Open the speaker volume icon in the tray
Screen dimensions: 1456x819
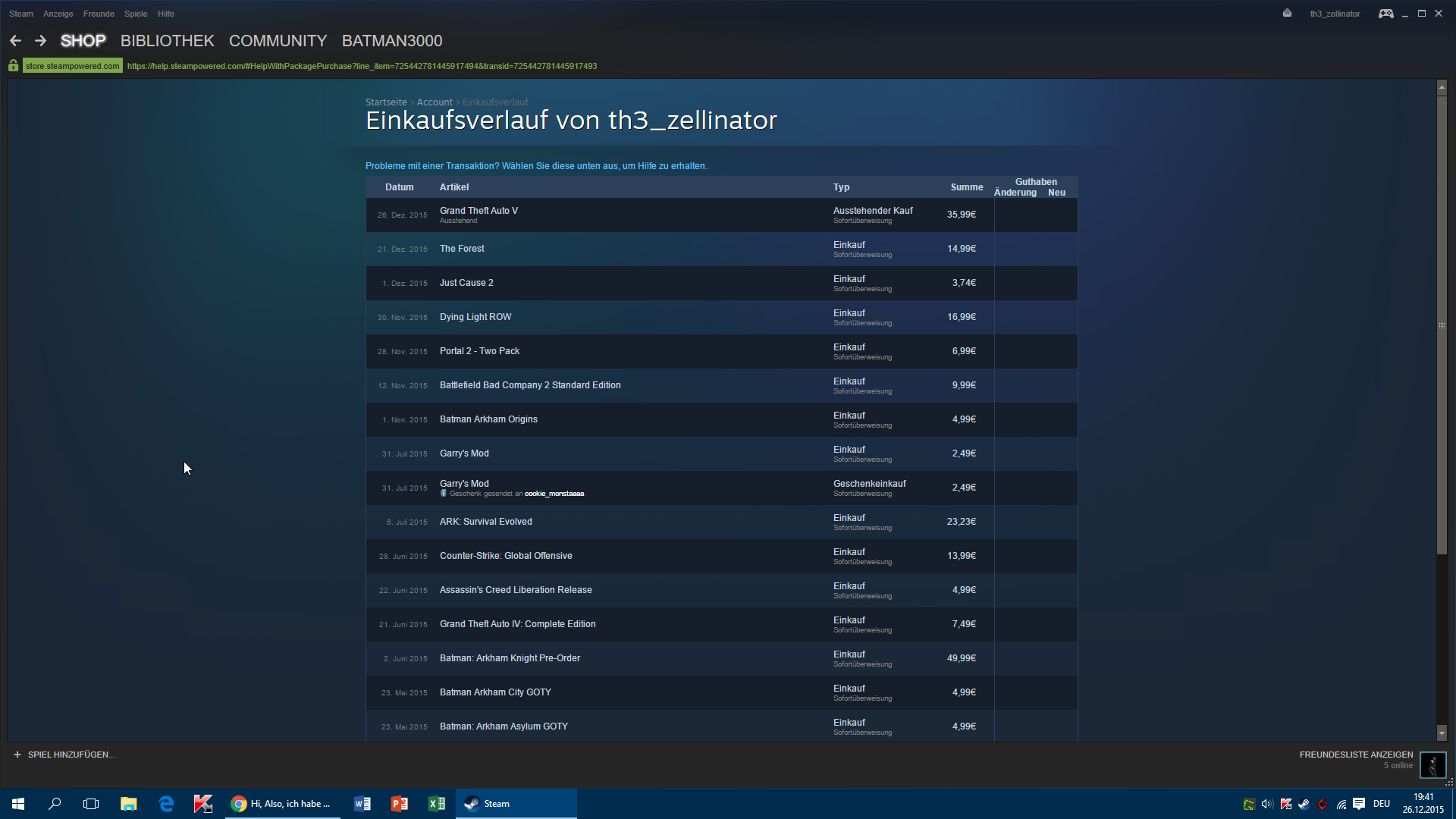(1266, 804)
